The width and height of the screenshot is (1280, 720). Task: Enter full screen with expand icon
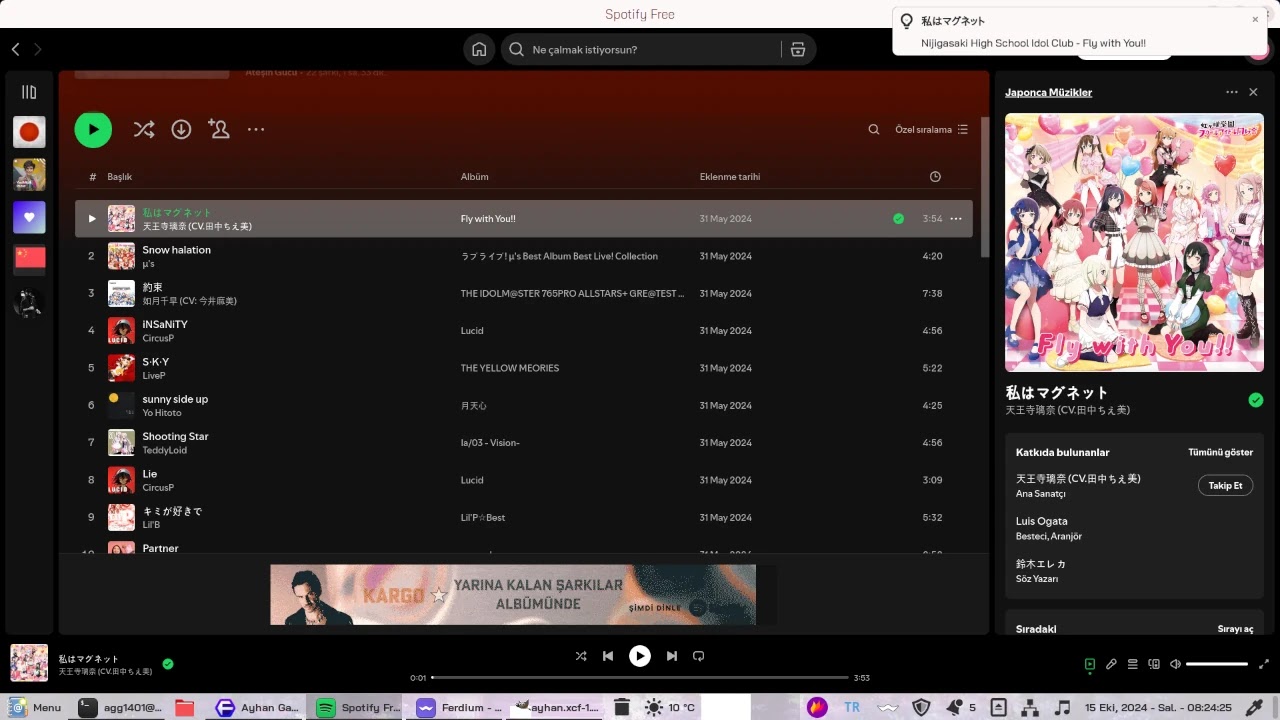click(1264, 664)
